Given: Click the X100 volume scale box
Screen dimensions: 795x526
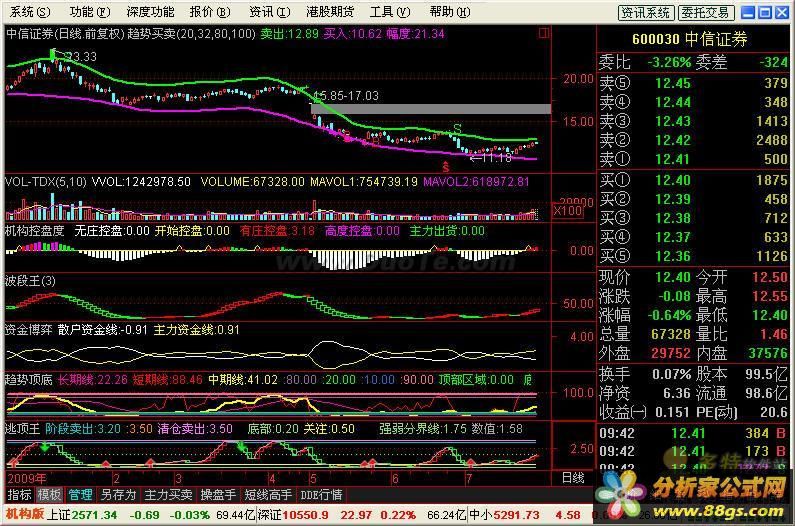Looking at the screenshot, I should point(568,211).
